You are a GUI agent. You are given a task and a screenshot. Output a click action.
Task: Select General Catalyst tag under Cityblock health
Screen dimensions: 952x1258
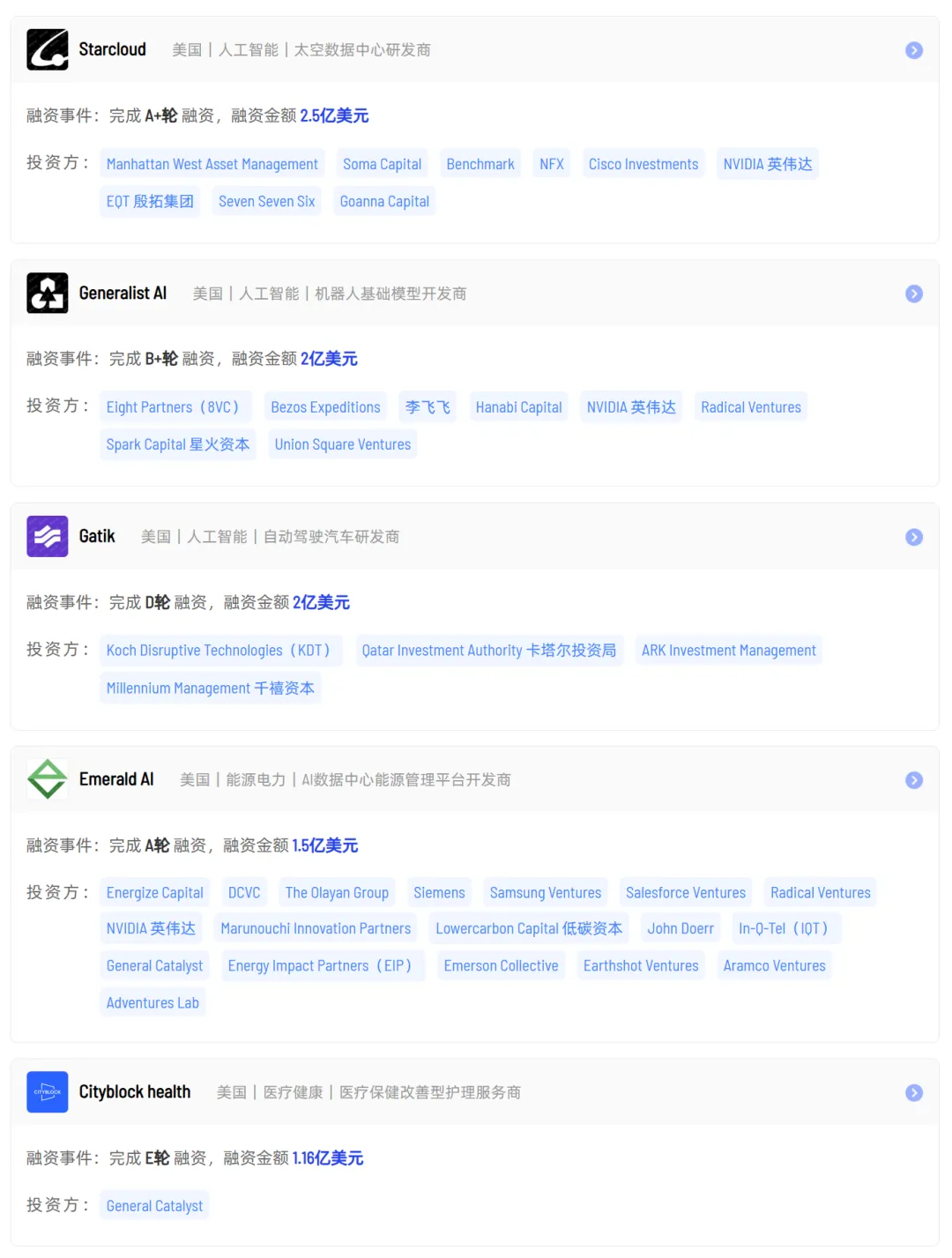pyautogui.click(x=155, y=1205)
